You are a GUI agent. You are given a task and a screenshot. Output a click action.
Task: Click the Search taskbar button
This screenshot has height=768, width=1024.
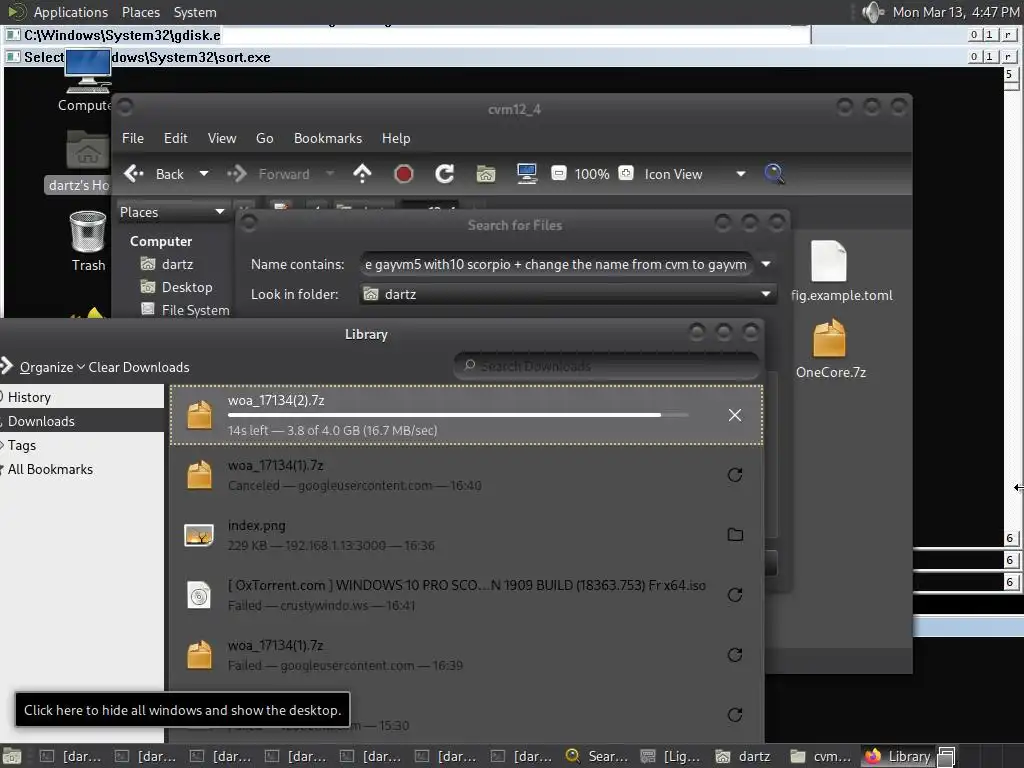598,756
